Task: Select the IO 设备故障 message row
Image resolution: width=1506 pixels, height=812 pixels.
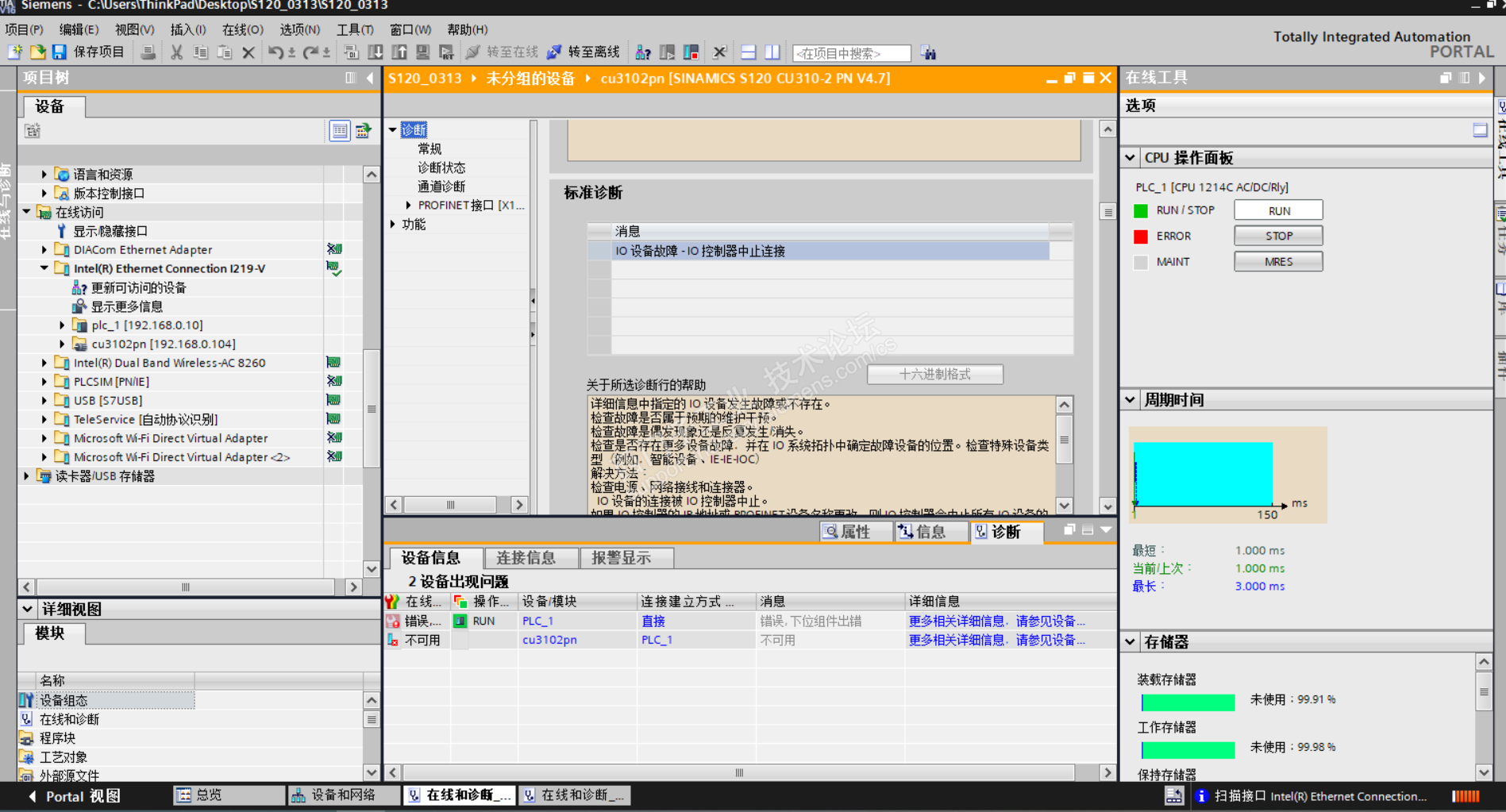Action: (818, 251)
